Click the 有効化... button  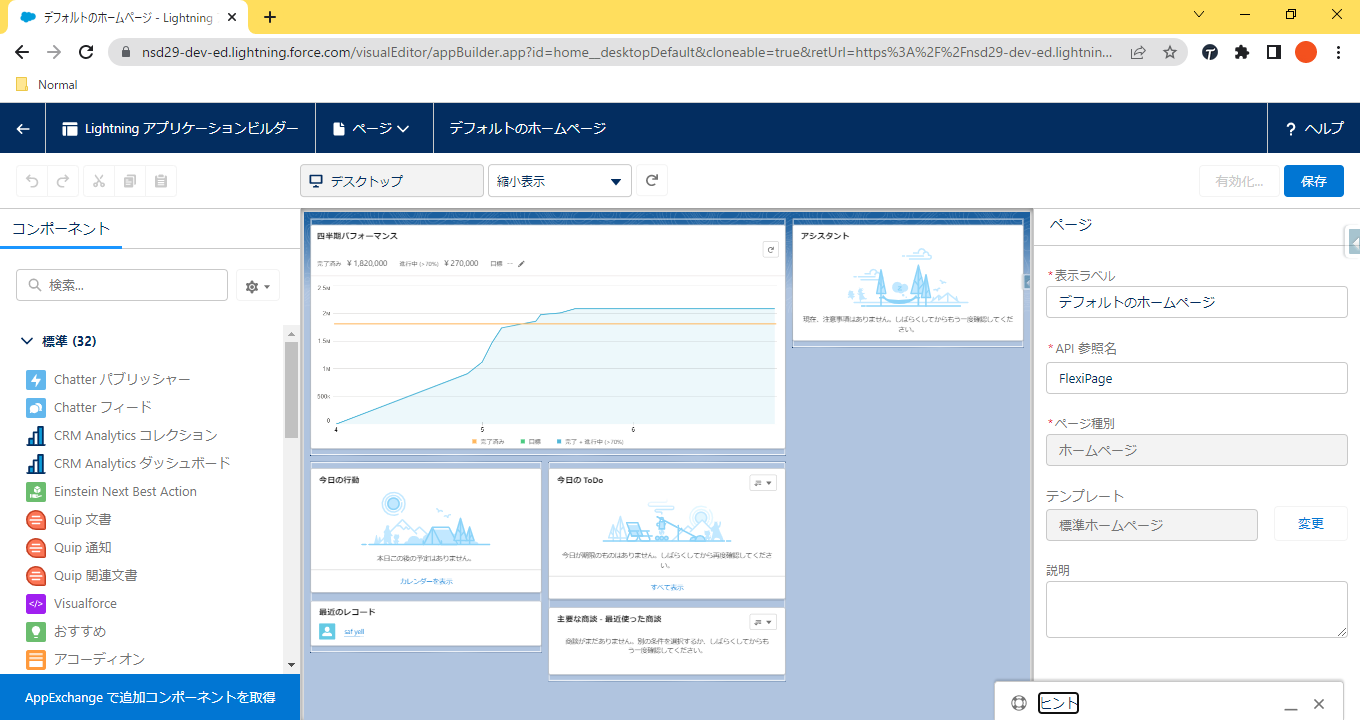pyautogui.click(x=1239, y=181)
